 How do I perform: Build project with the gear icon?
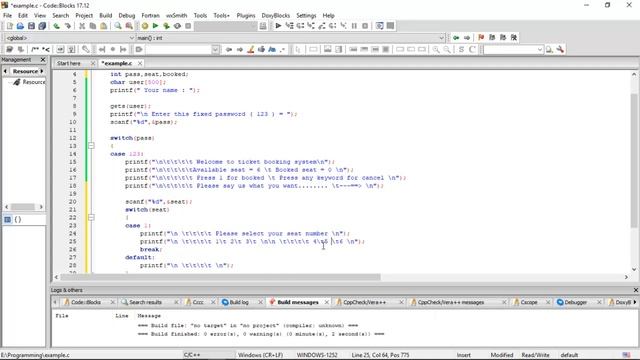[145, 26]
